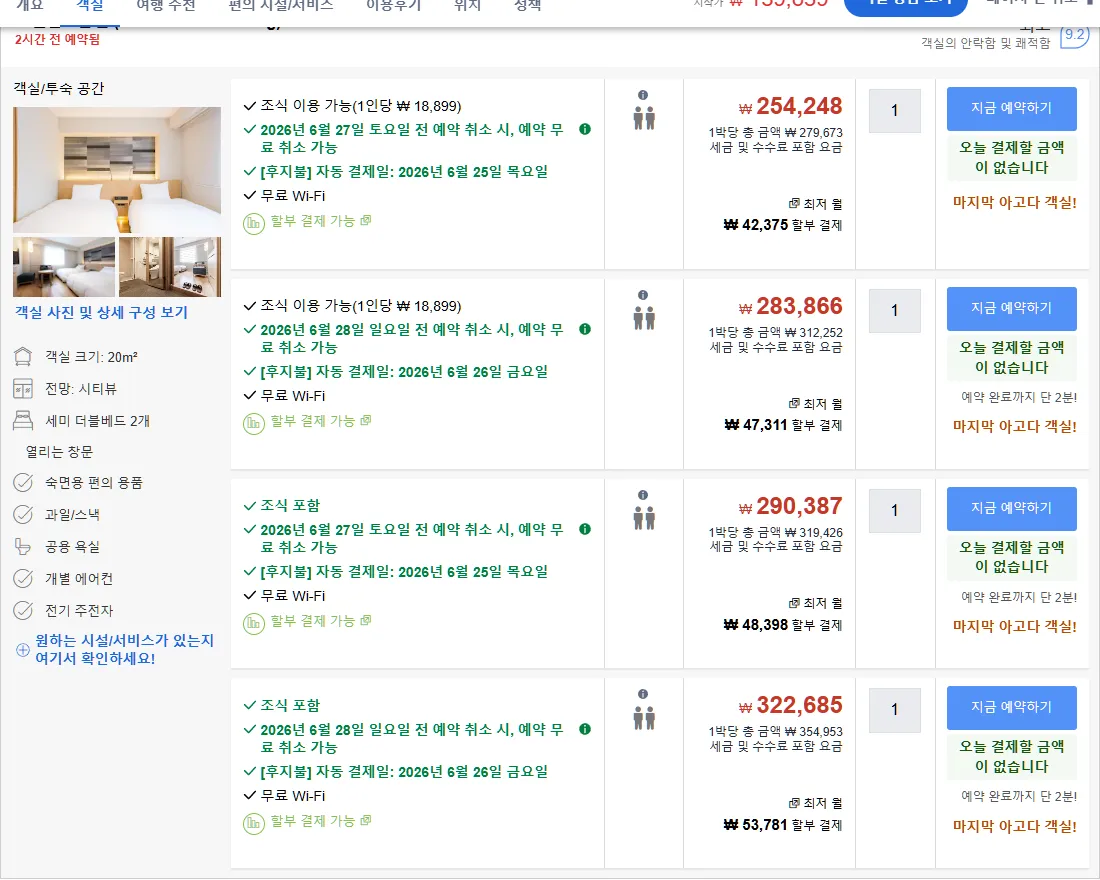
Task: Click the 객실 크기: 20m² text
Action: (x=91, y=357)
